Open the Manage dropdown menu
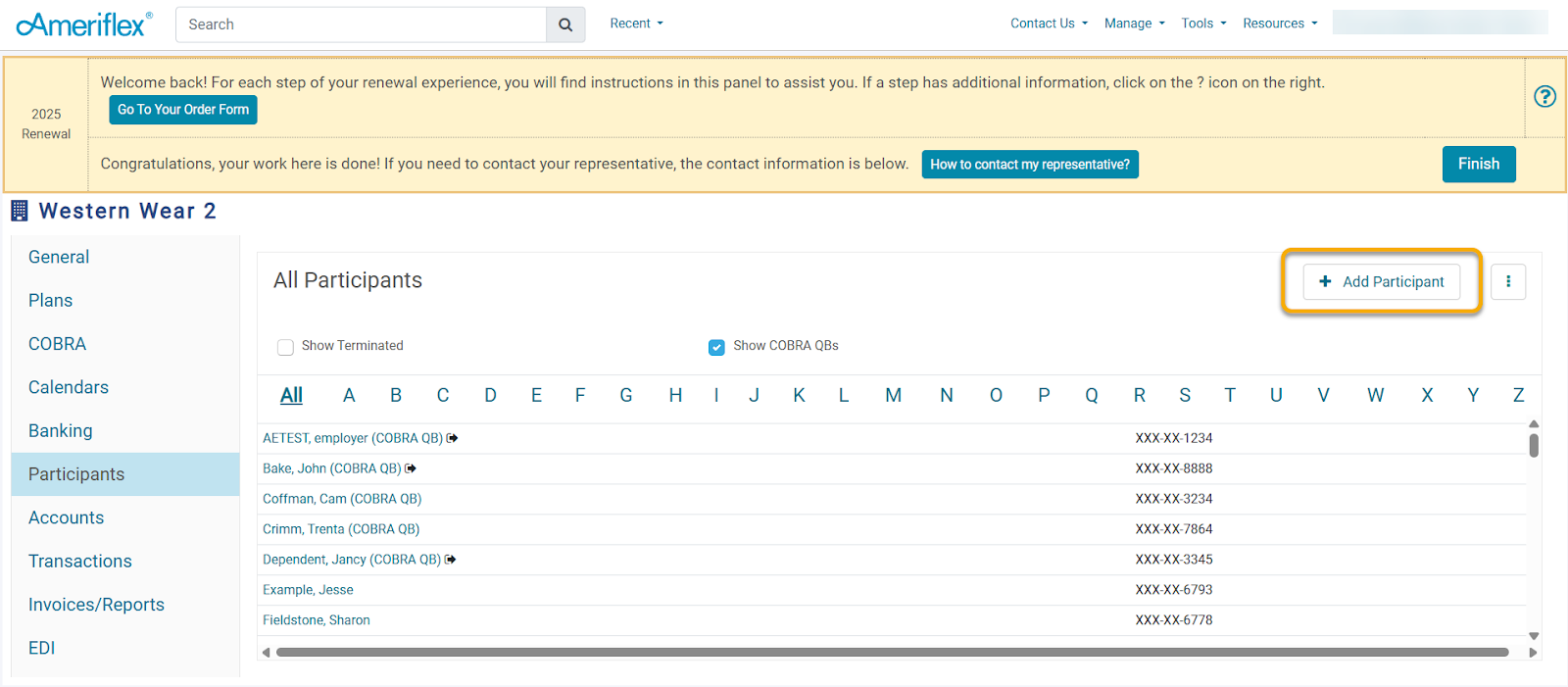This screenshot has width=1568, height=687. [1134, 24]
